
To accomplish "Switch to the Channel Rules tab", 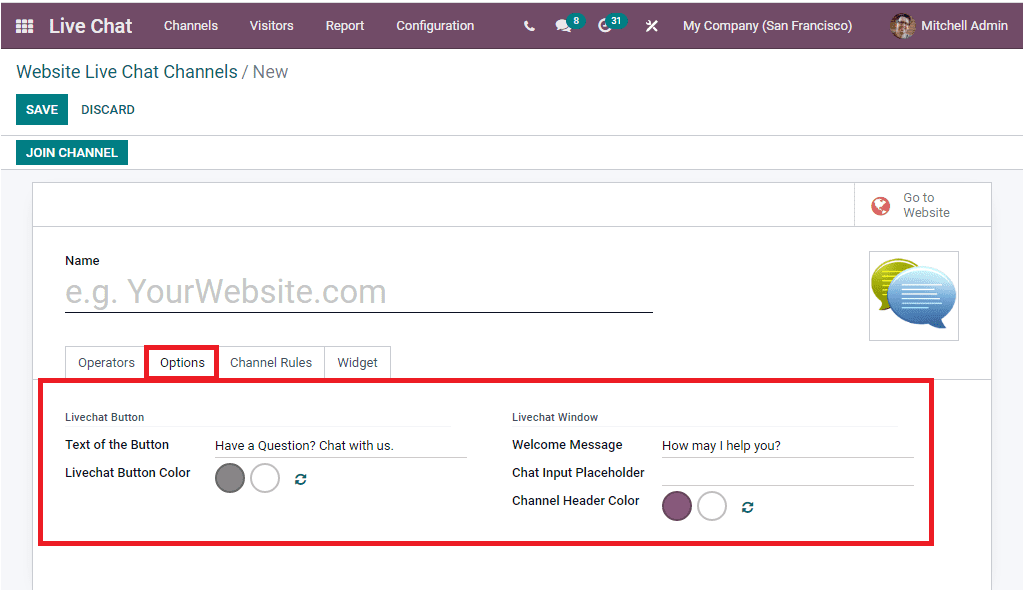I will pos(271,362).
